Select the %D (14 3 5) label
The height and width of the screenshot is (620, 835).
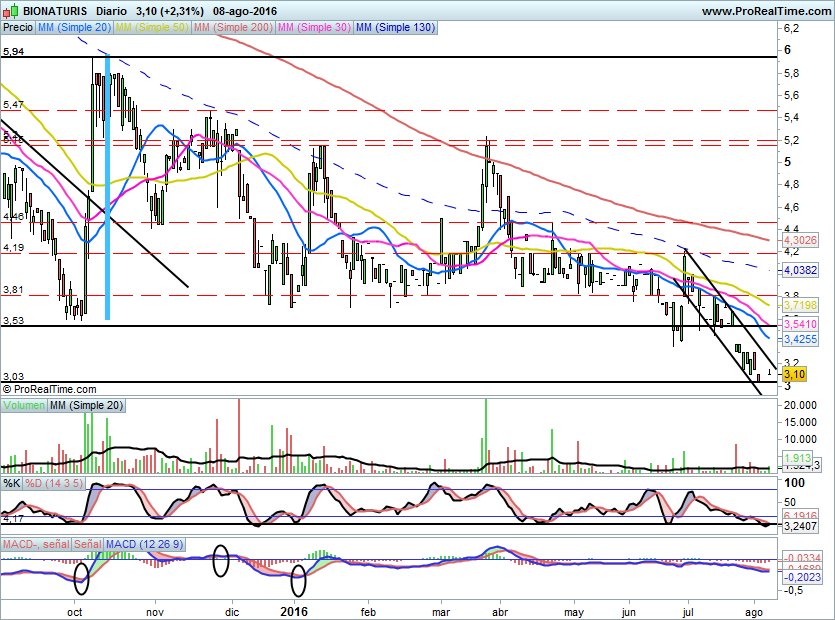54,483
